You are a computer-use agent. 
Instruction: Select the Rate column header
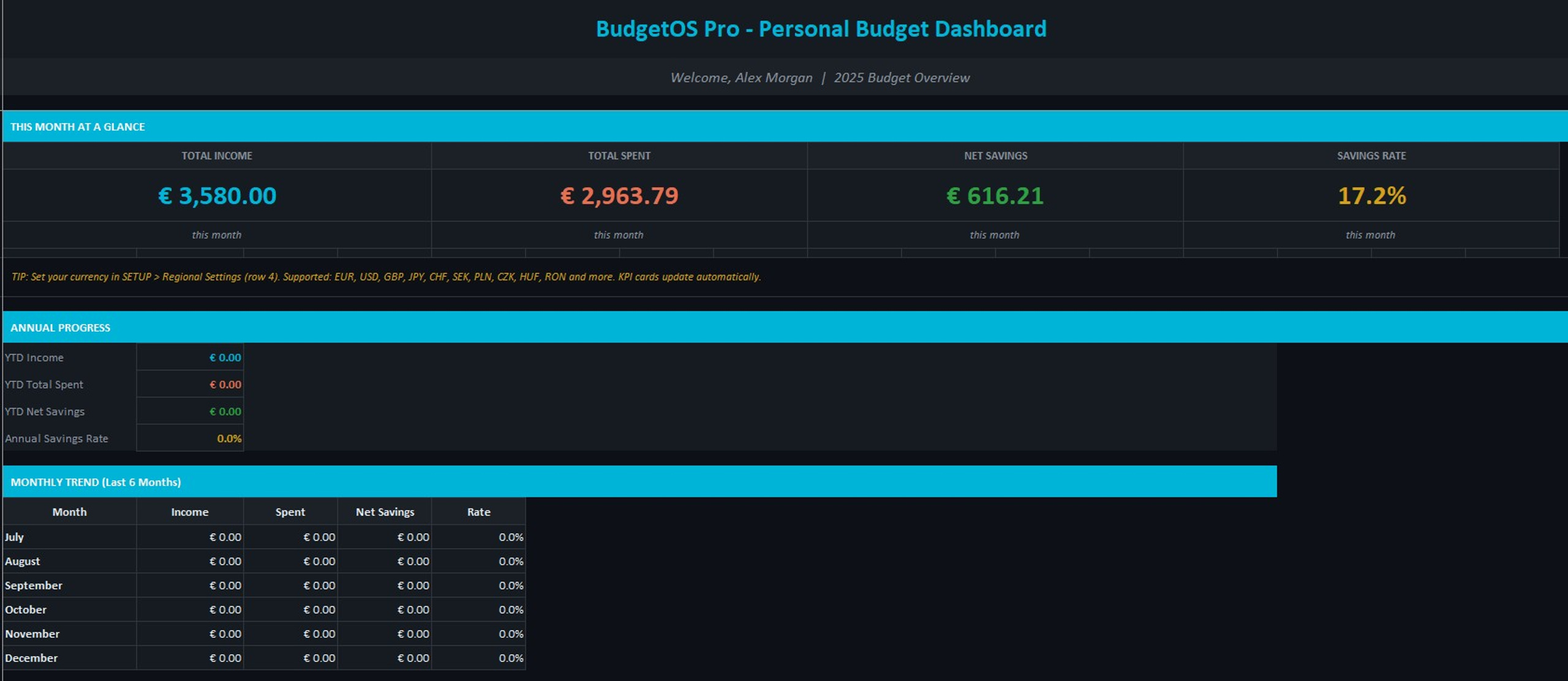[478, 512]
